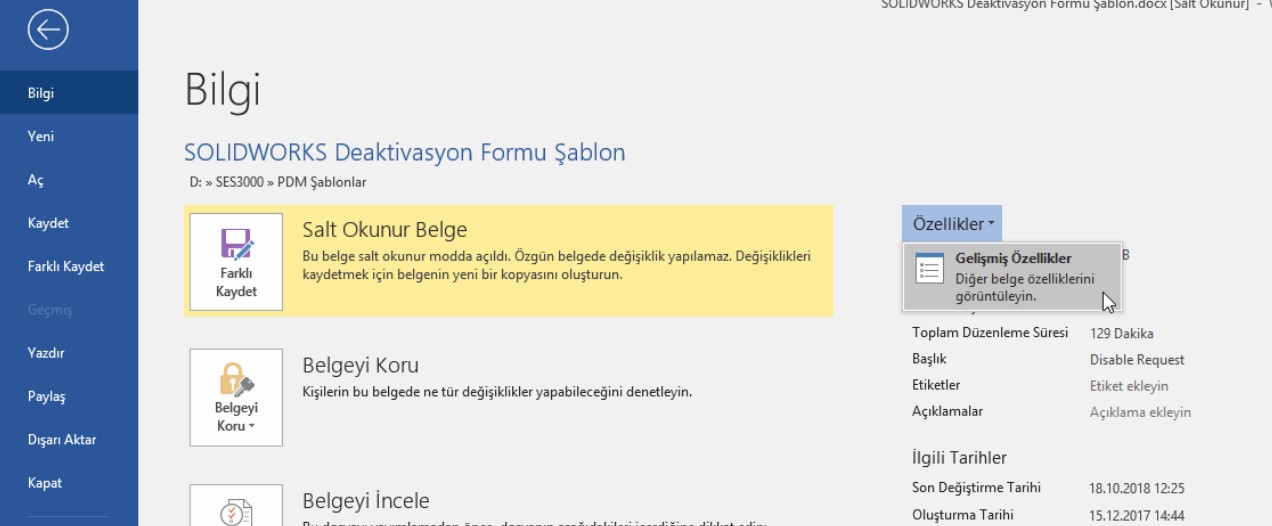The image size is (1272, 526).
Task: Click the Açıklama ekleyin comments field
Action: click(x=1140, y=412)
